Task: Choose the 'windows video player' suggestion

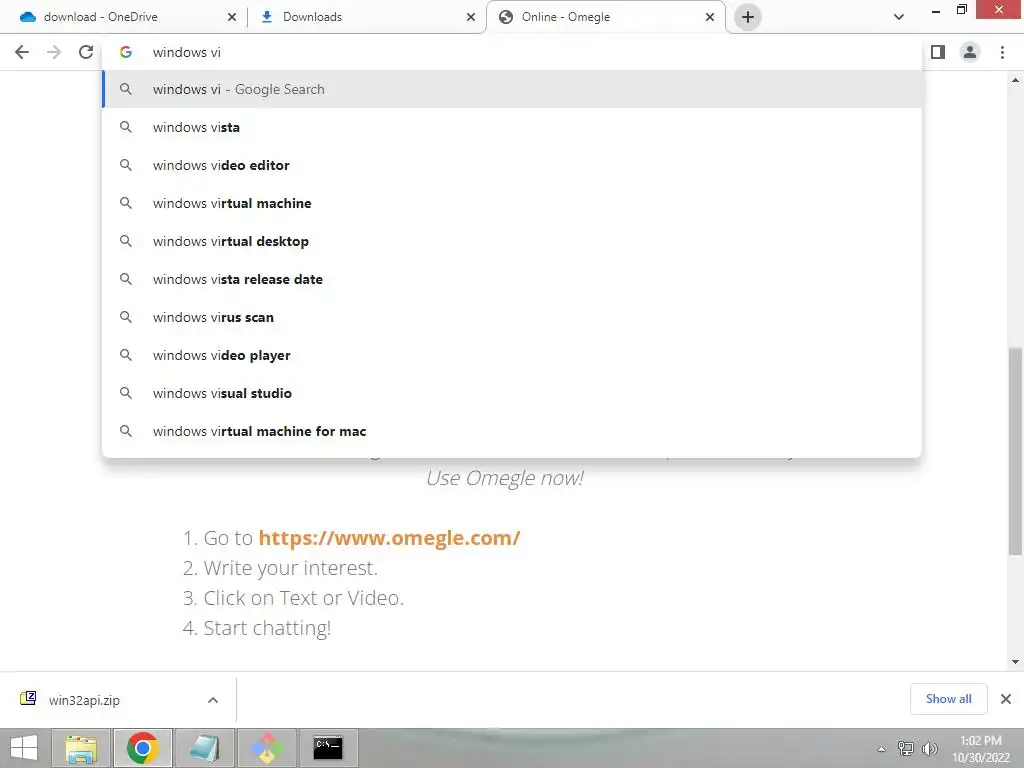Action: coord(512,355)
